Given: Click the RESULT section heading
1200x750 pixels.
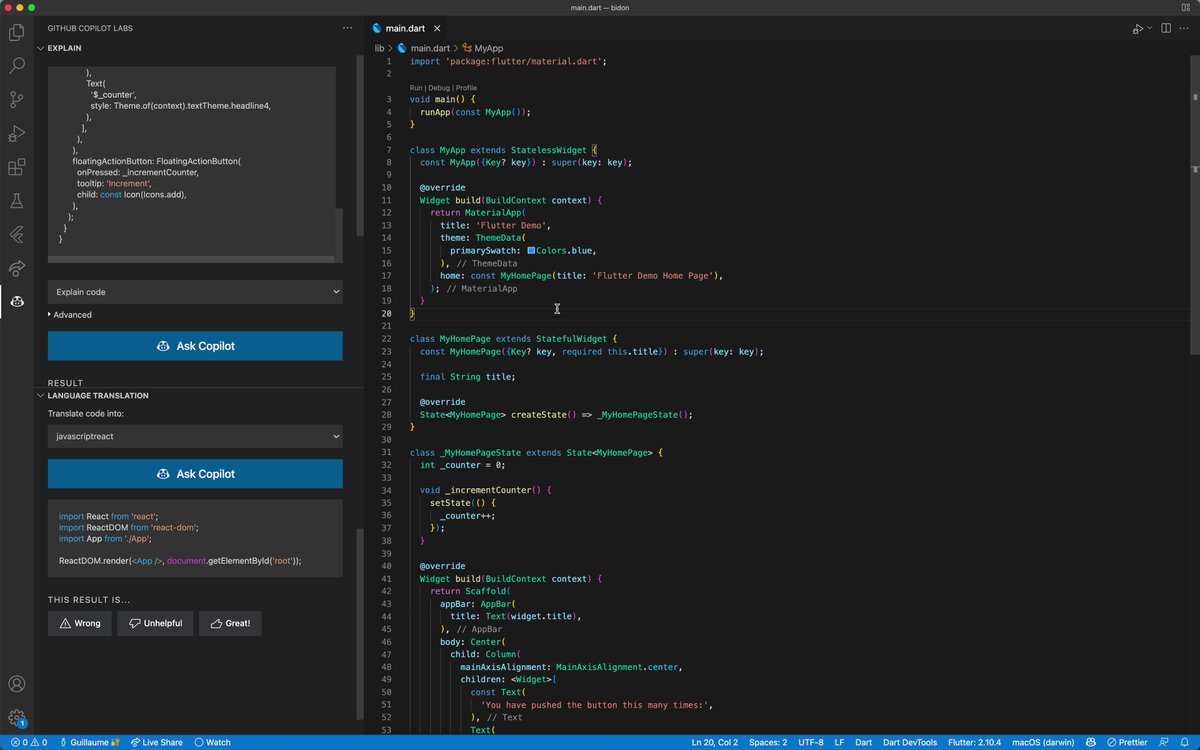Looking at the screenshot, I should (x=66, y=383).
